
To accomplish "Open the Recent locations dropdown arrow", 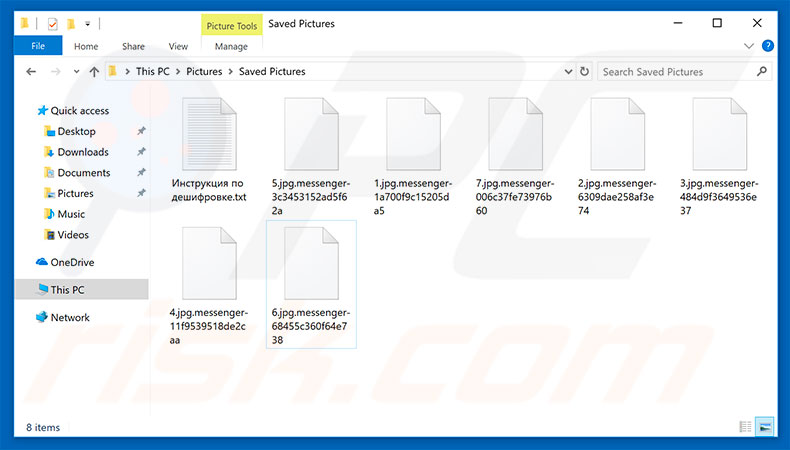I will click(x=75, y=72).
